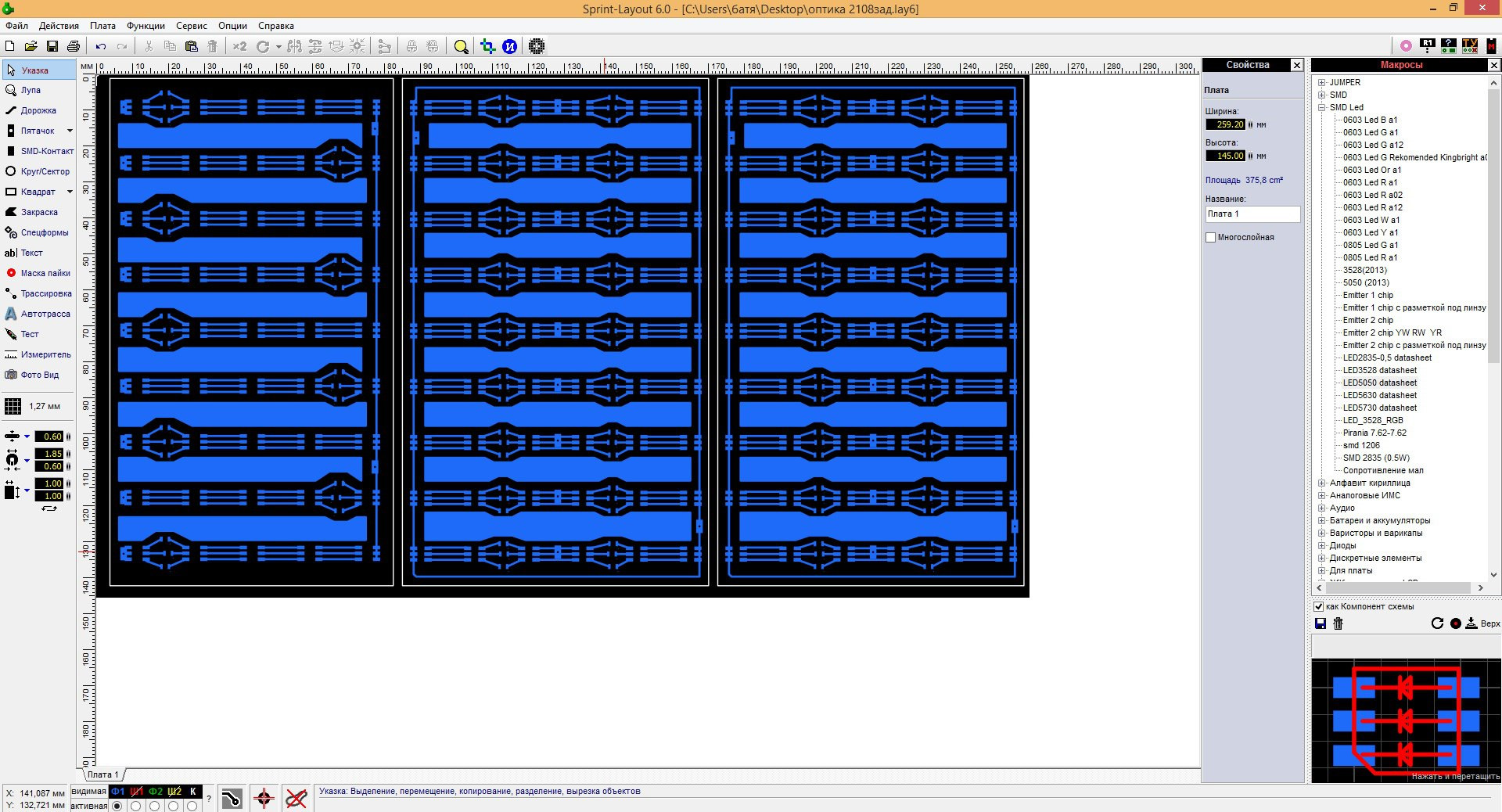
Task: Expand the JUMPER macro folder
Action: [x=1322, y=82]
